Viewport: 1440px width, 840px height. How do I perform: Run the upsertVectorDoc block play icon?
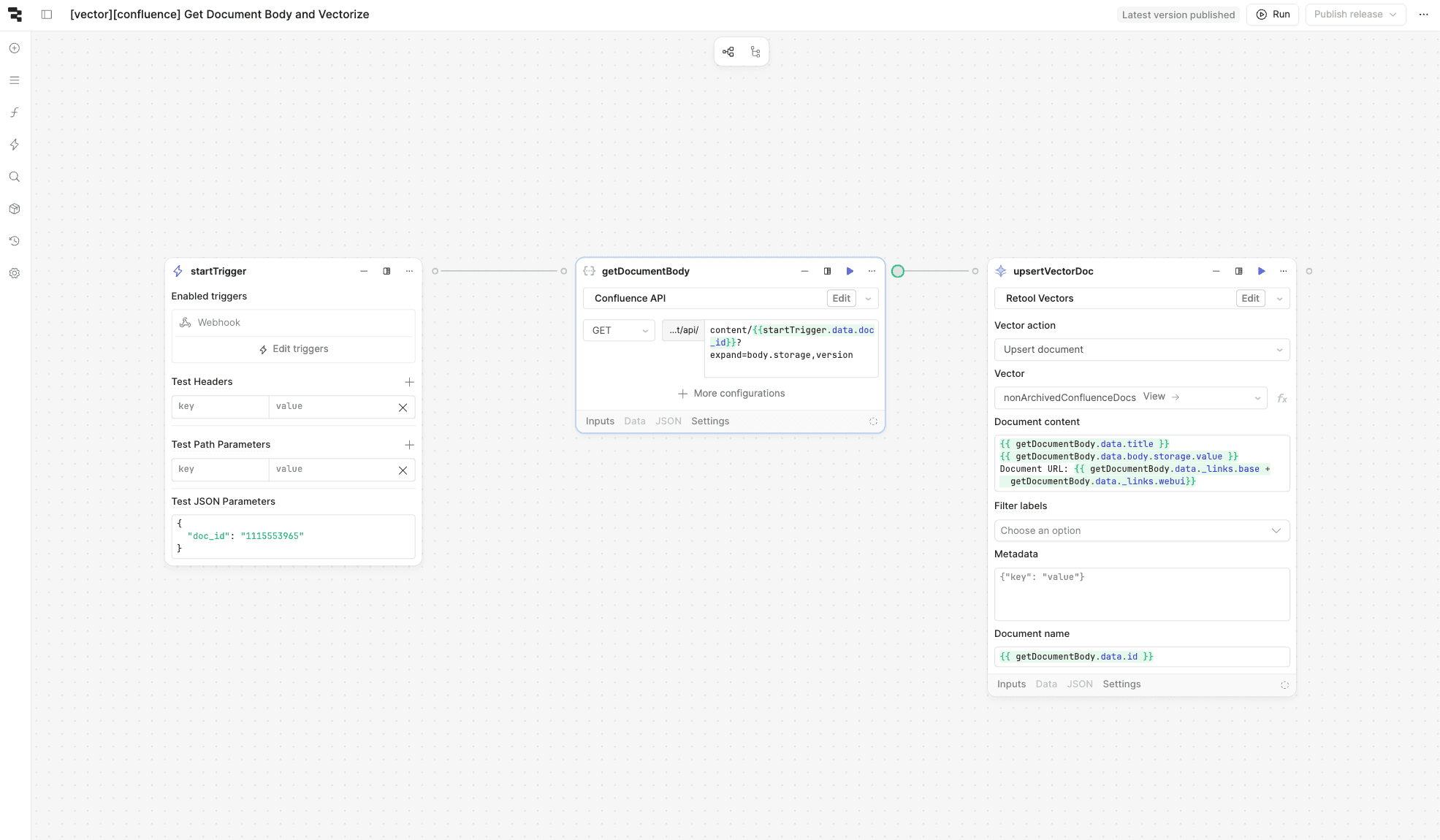1261,271
